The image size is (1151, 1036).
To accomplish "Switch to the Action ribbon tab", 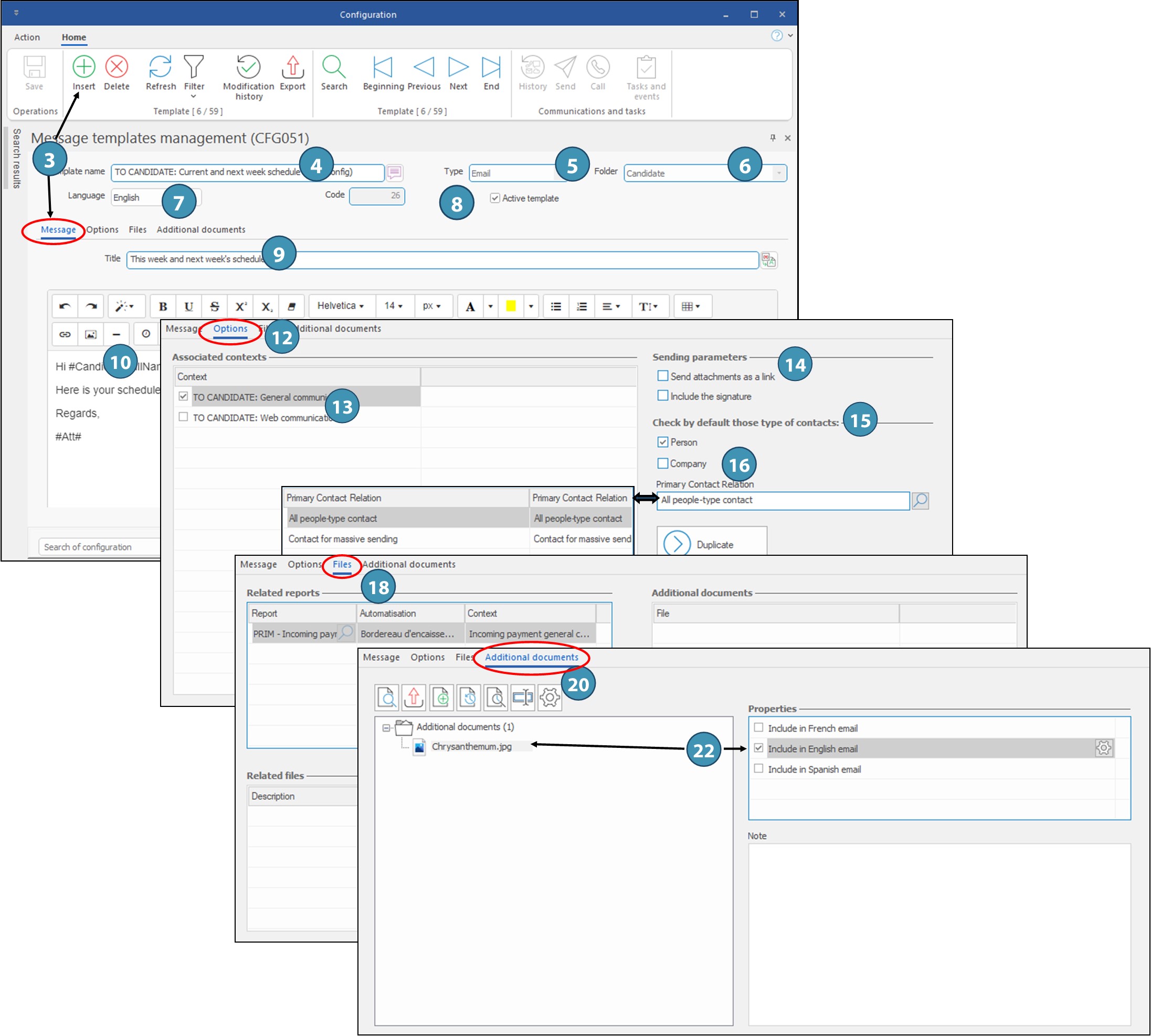I will click(27, 38).
